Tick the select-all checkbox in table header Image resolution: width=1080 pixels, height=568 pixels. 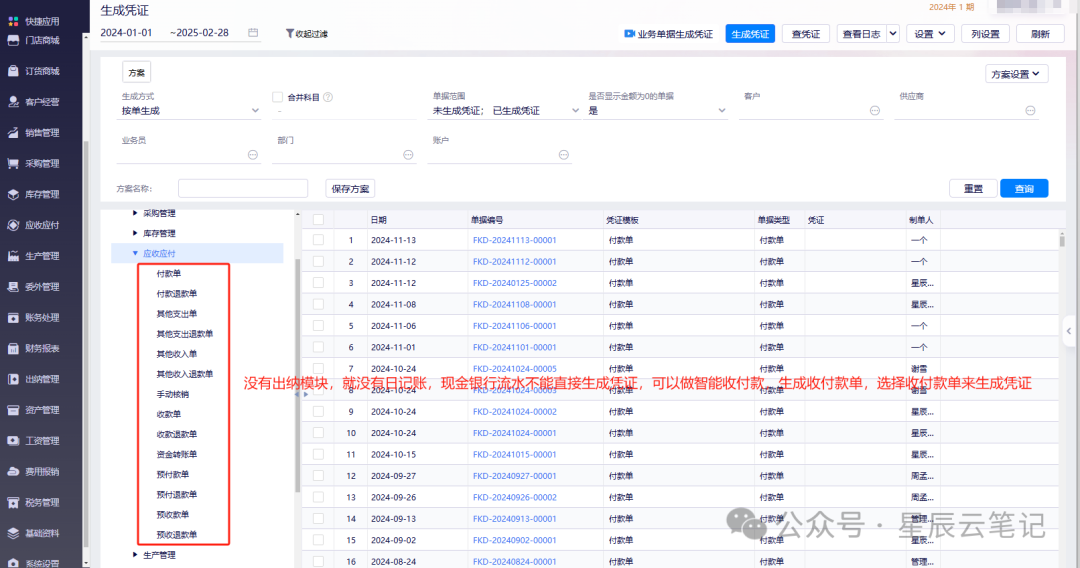(x=318, y=219)
